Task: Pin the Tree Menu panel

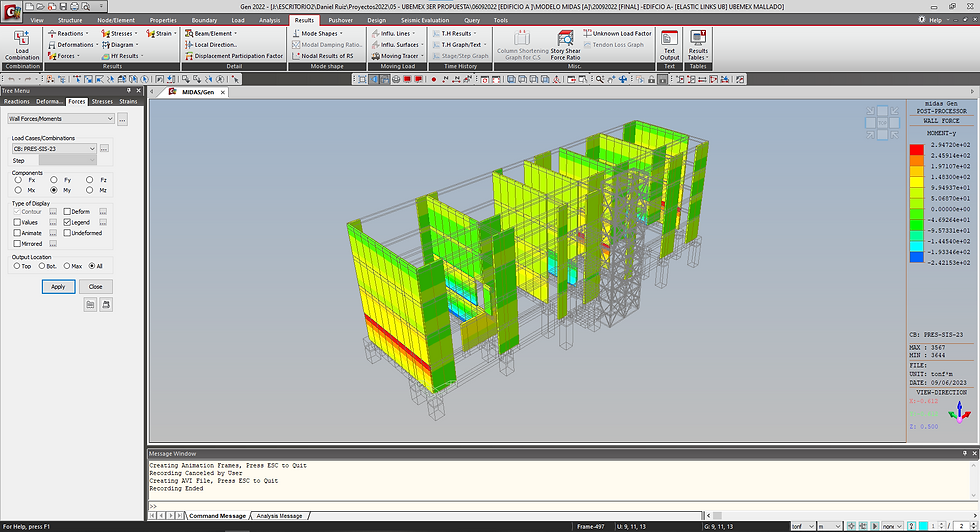Action: coord(129,91)
